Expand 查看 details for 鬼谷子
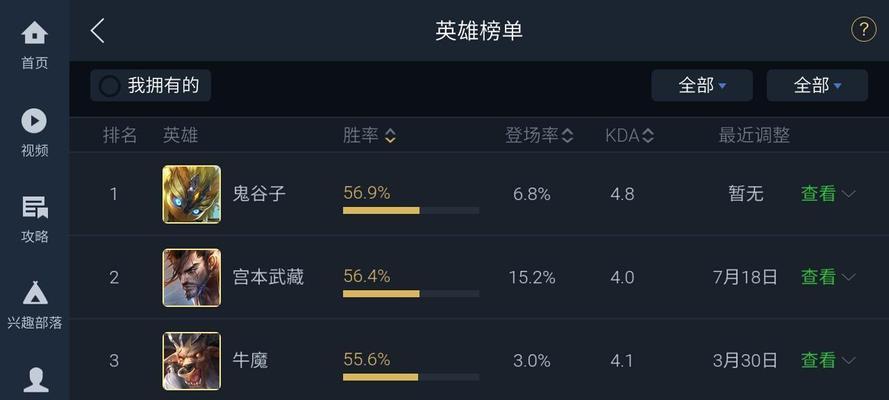This screenshot has height=400, width=889. (x=828, y=194)
